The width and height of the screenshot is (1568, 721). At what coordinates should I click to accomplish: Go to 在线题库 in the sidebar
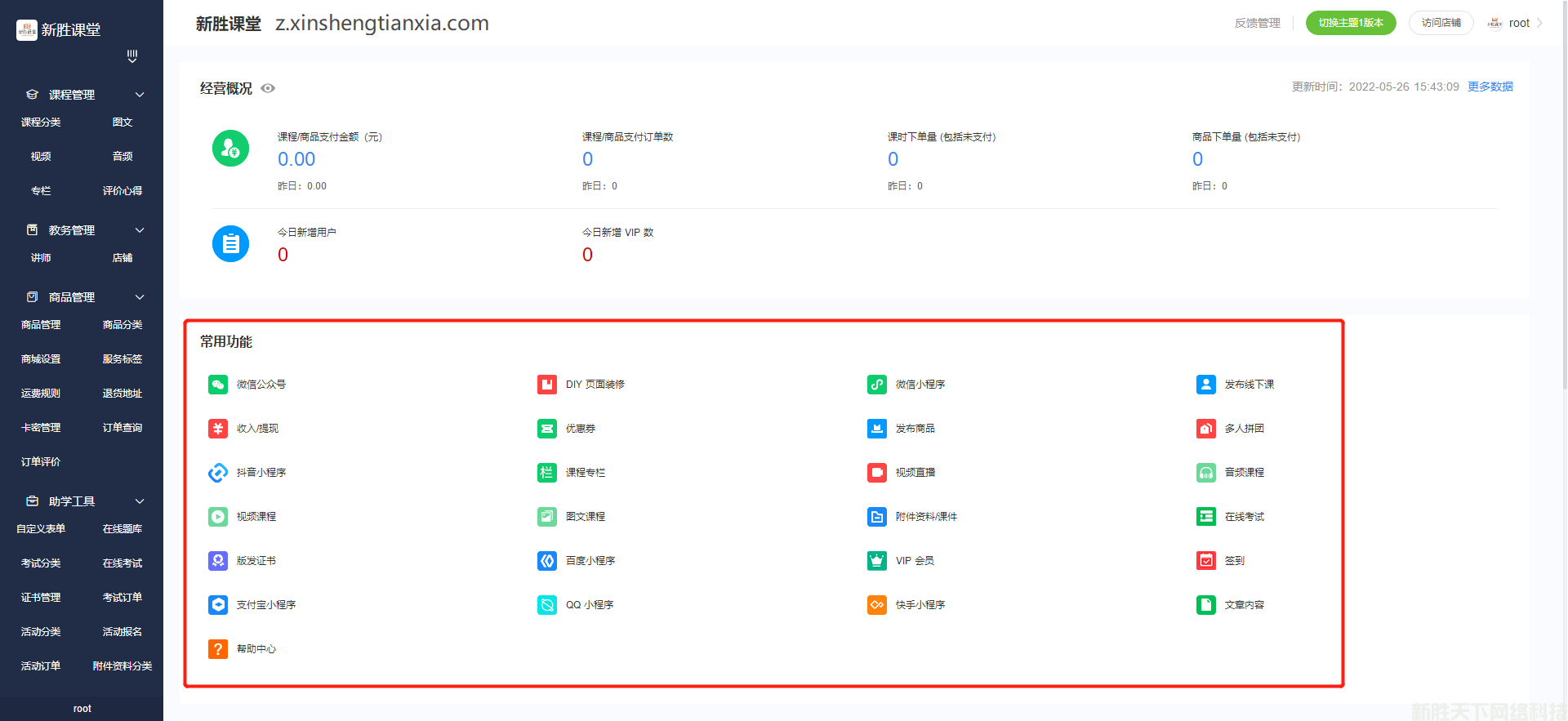pos(122,529)
